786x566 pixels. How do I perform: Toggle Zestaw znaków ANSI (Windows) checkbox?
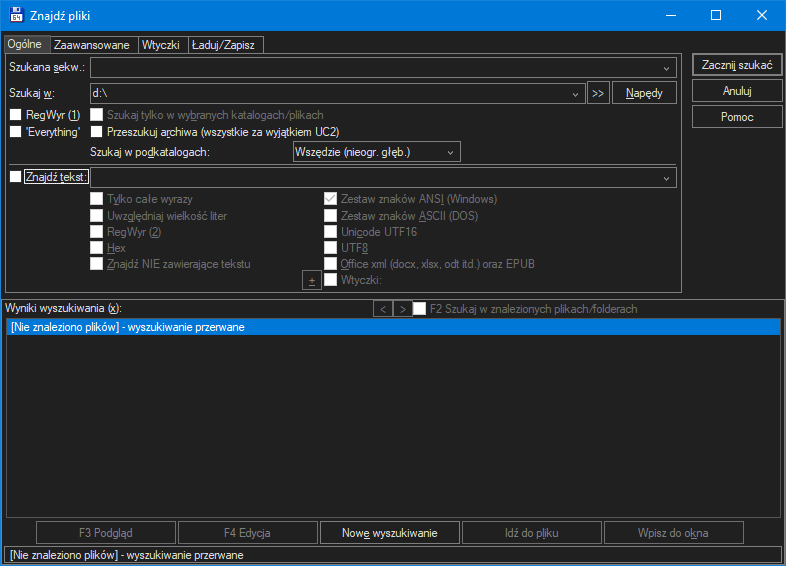click(x=330, y=199)
